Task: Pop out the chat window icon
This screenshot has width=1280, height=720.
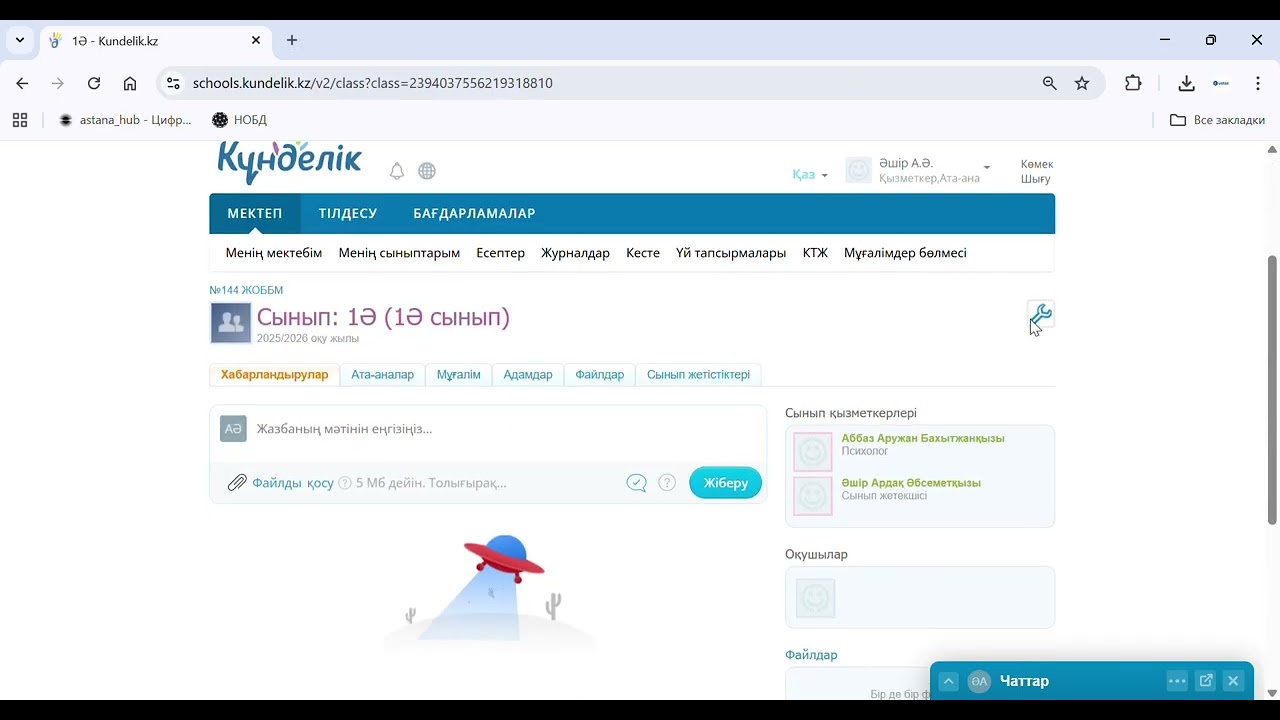Action: click(1206, 681)
